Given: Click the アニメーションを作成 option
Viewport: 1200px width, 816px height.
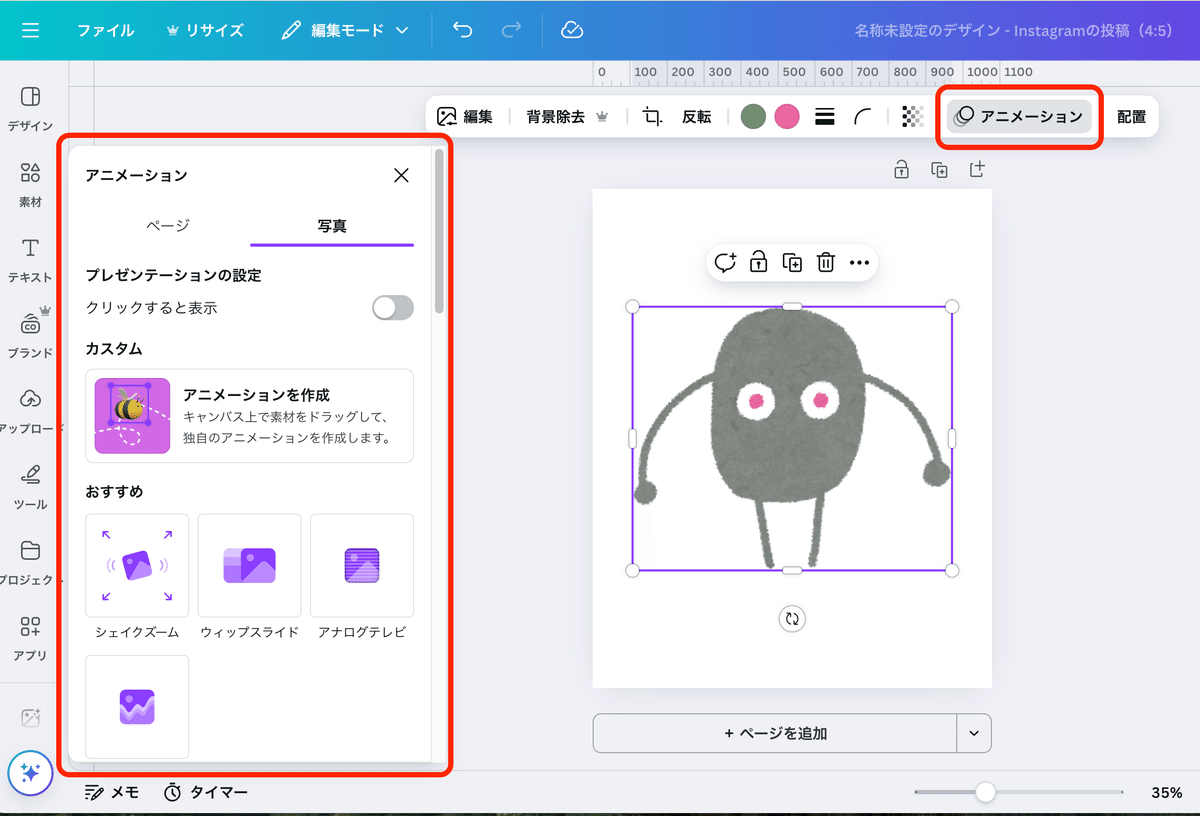Looking at the screenshot, I should [x=249, y=416].
